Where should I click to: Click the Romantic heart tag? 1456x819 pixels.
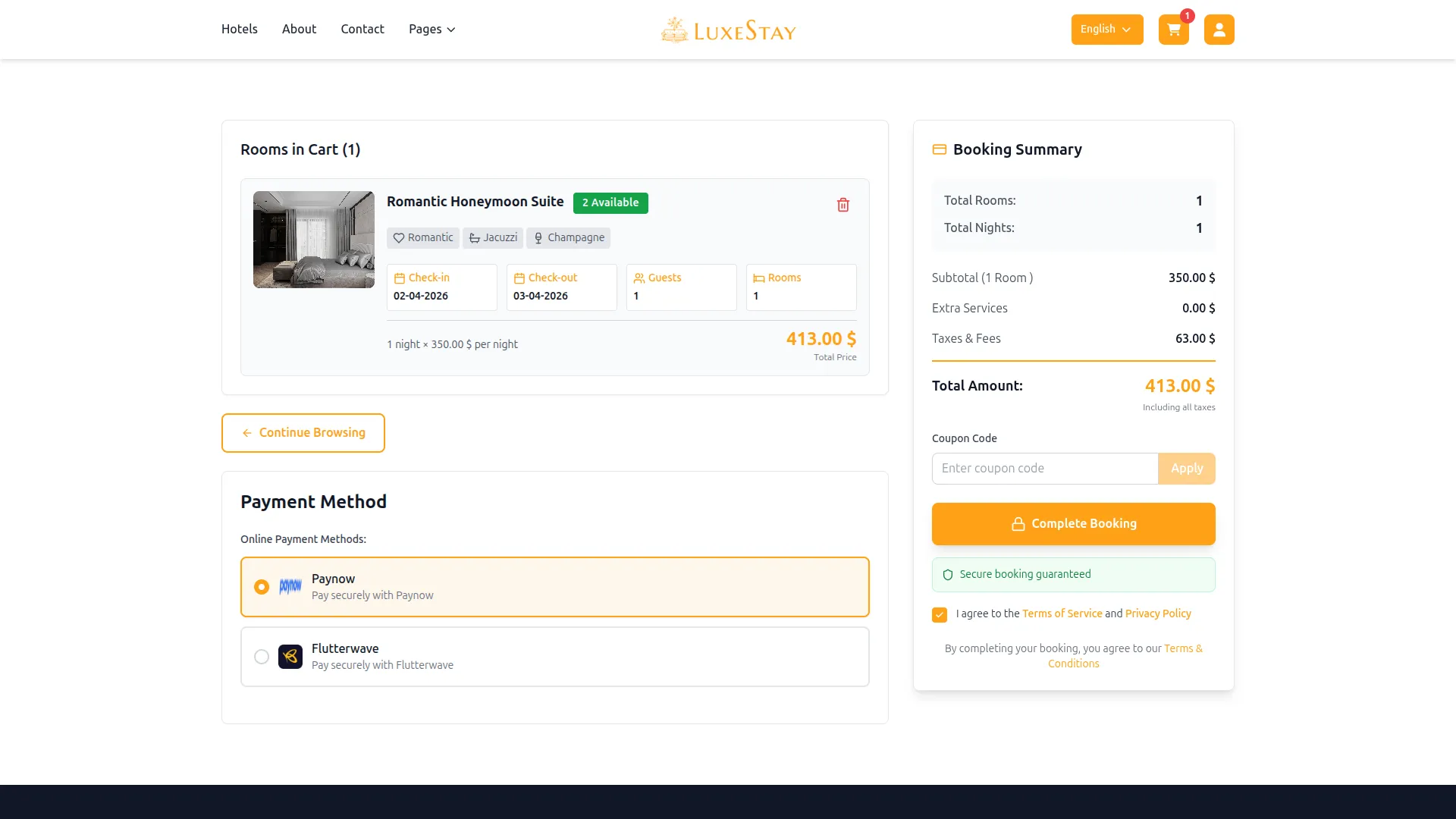423,238
